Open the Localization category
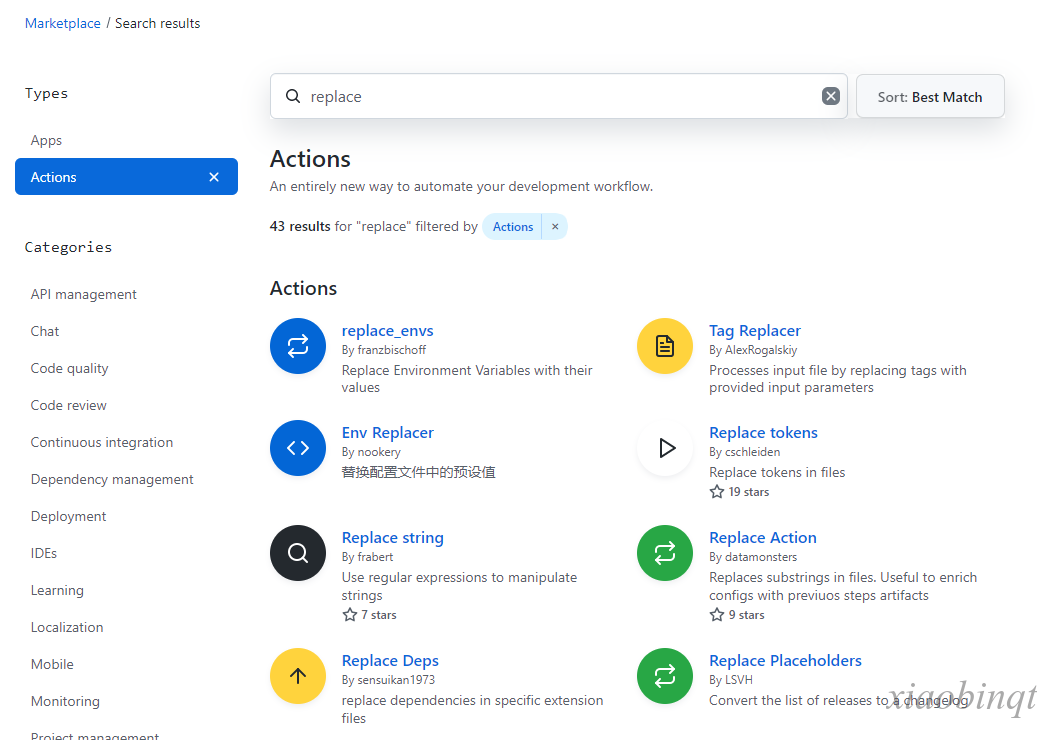 (67, 627)
